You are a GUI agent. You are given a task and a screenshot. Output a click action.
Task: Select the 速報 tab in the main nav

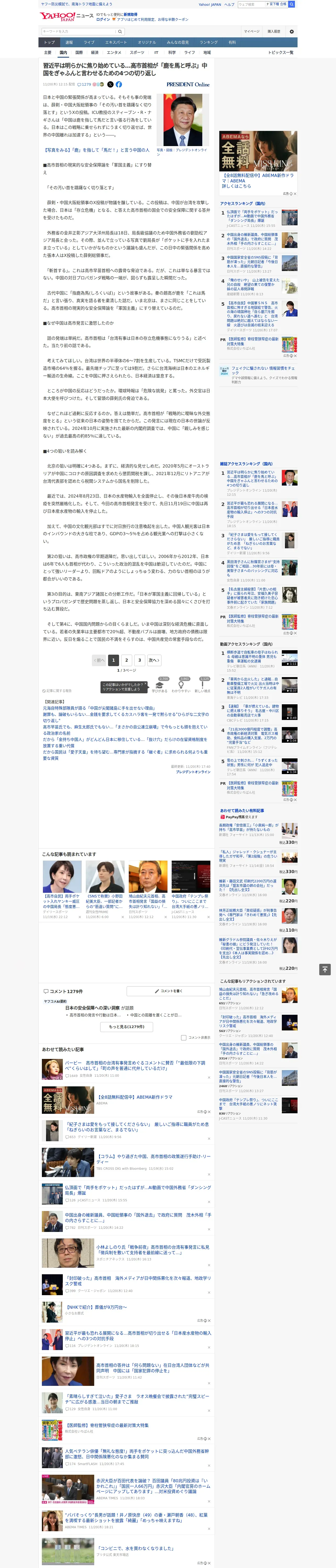tap(69, 43)
